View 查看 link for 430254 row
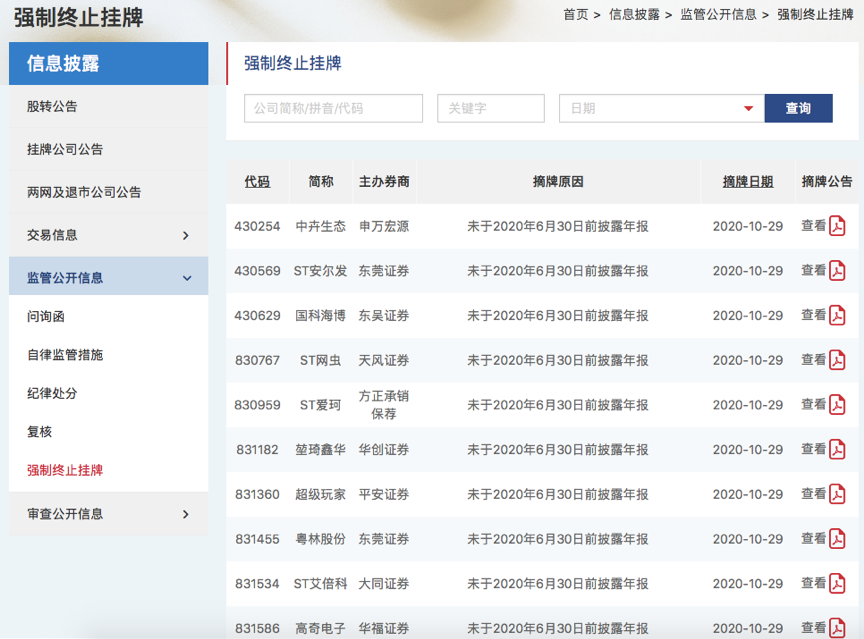864x639 pixels. (x=813, y=226)
